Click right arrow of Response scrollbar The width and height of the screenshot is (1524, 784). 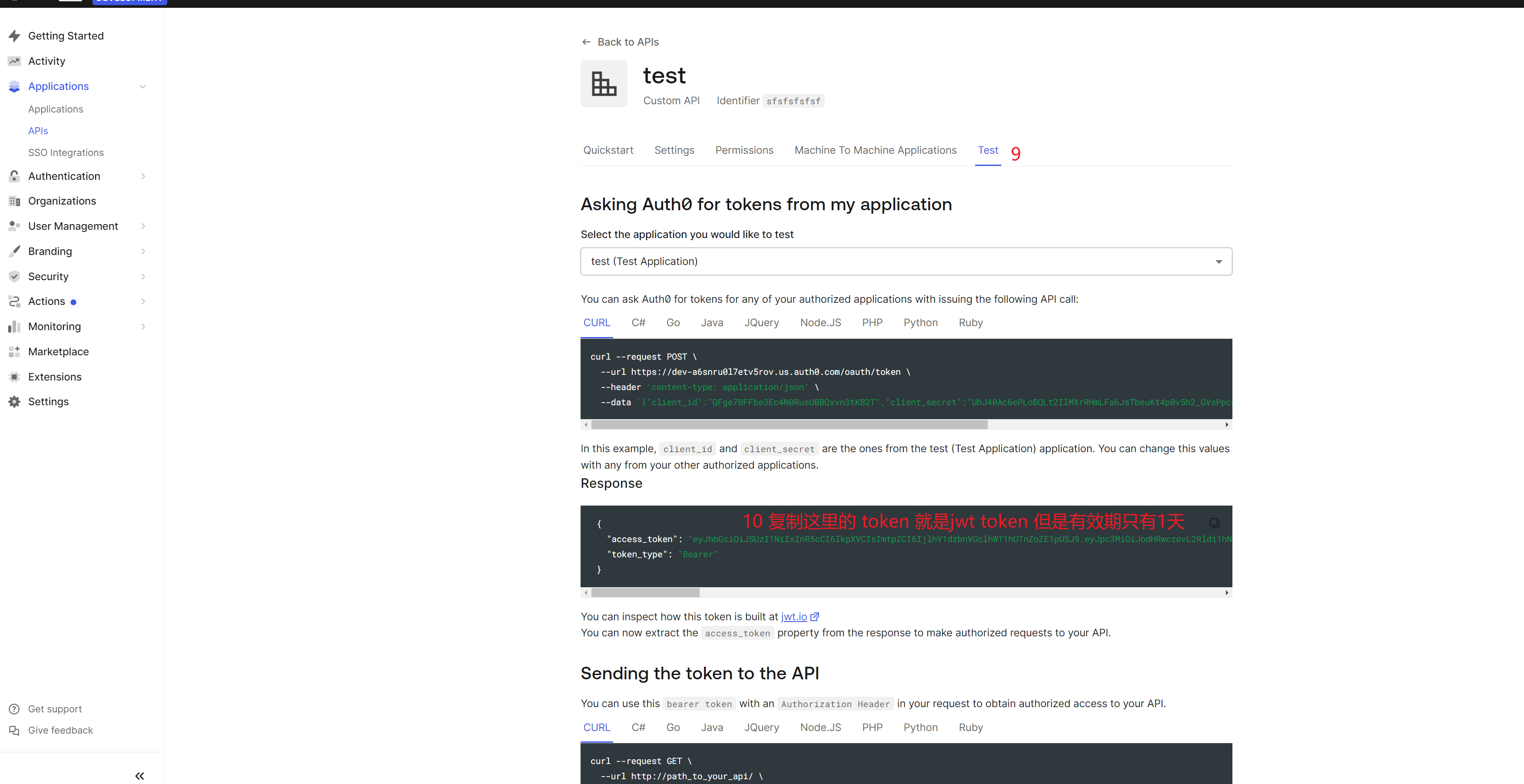(1226, 592)
